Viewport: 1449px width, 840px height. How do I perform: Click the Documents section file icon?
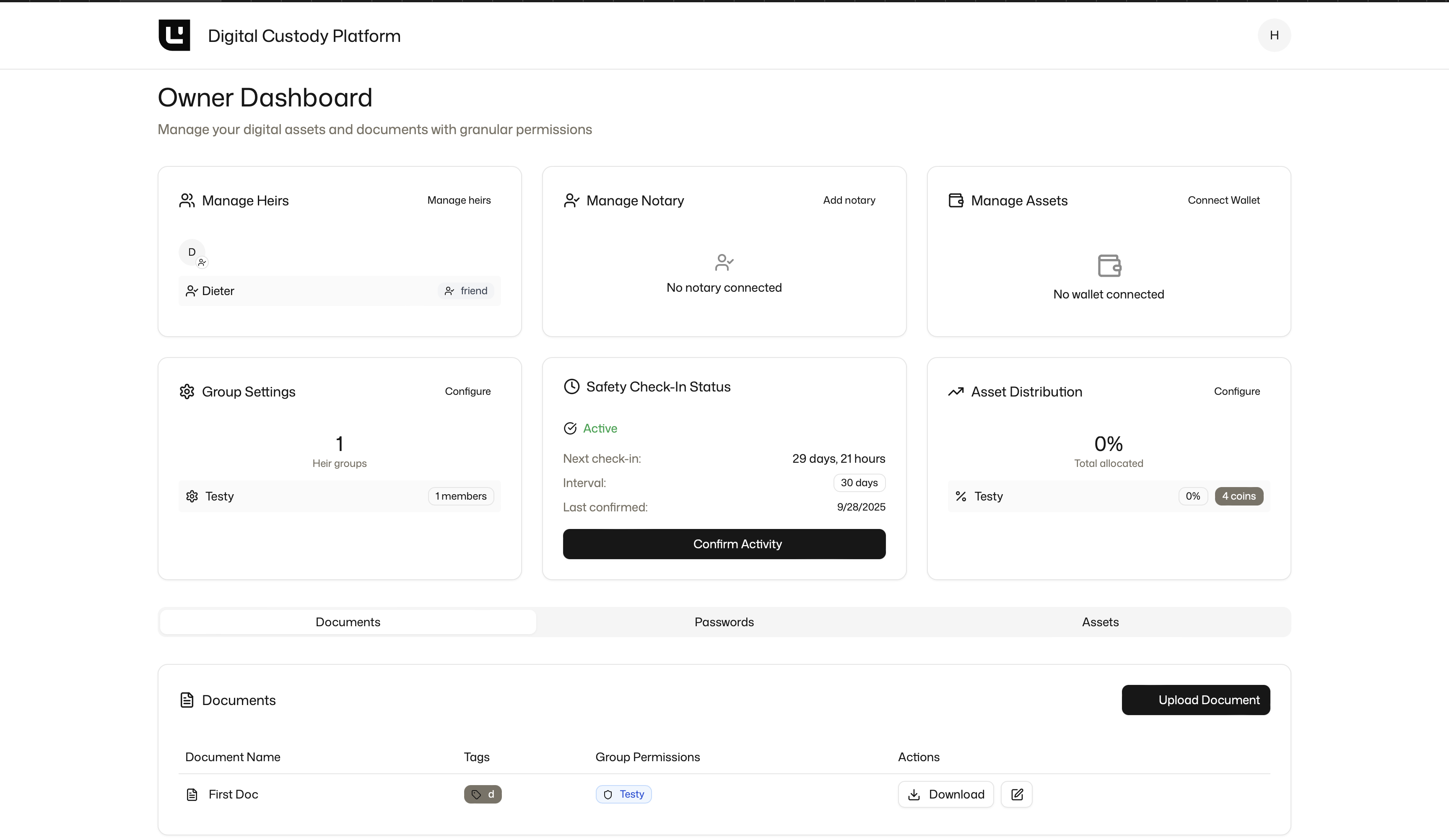click(187, 700)
